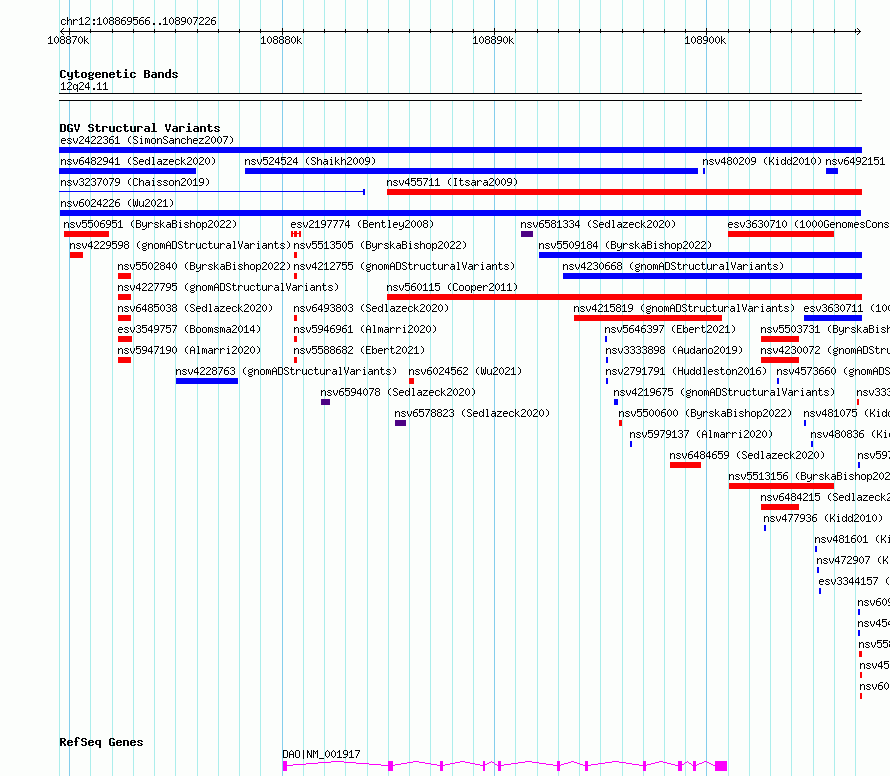Select the DAO gene's last exon block

[721, 766]
